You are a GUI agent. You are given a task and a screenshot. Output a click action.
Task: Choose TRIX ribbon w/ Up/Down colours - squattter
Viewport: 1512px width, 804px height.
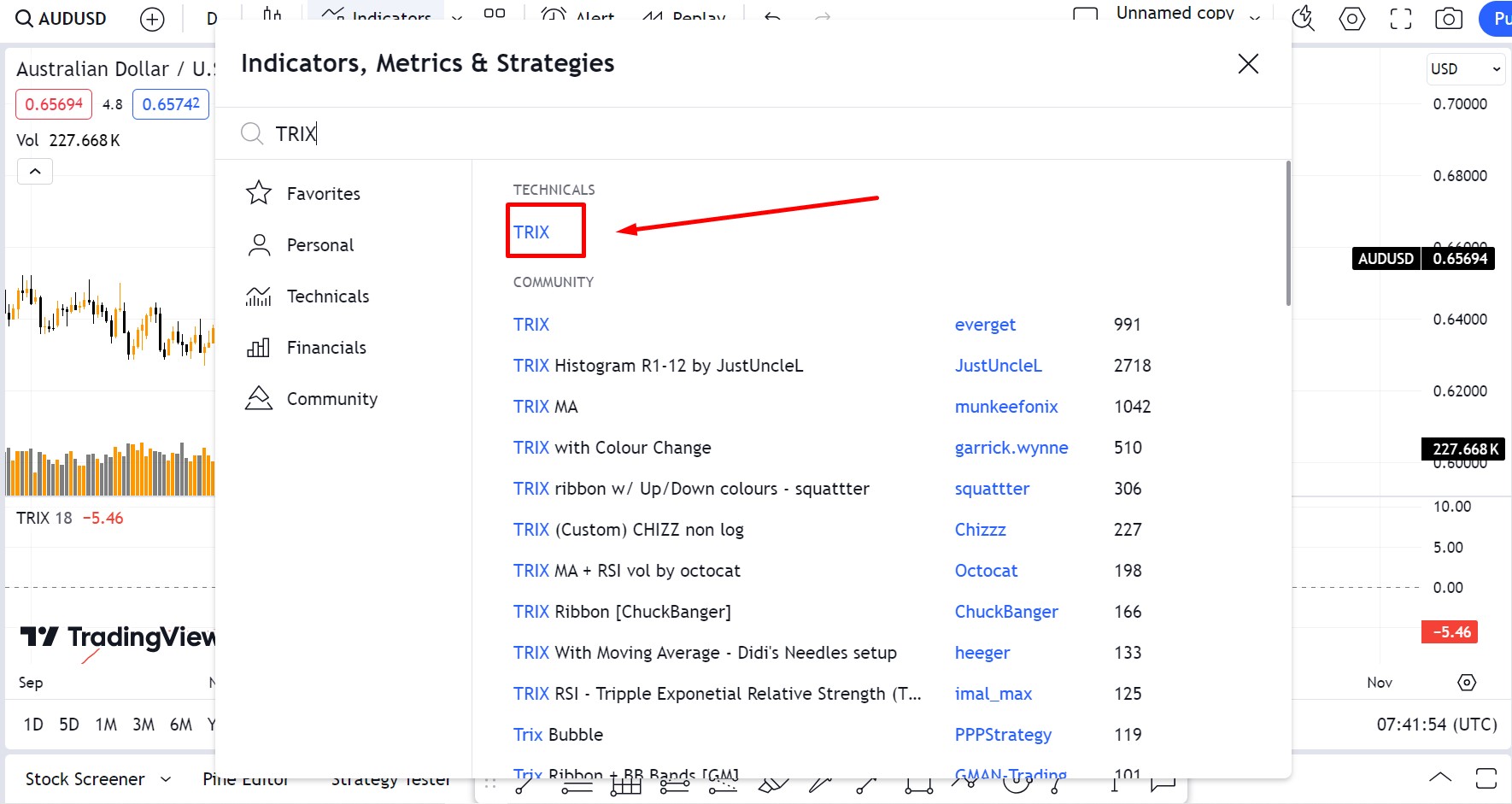click(691, 489)
